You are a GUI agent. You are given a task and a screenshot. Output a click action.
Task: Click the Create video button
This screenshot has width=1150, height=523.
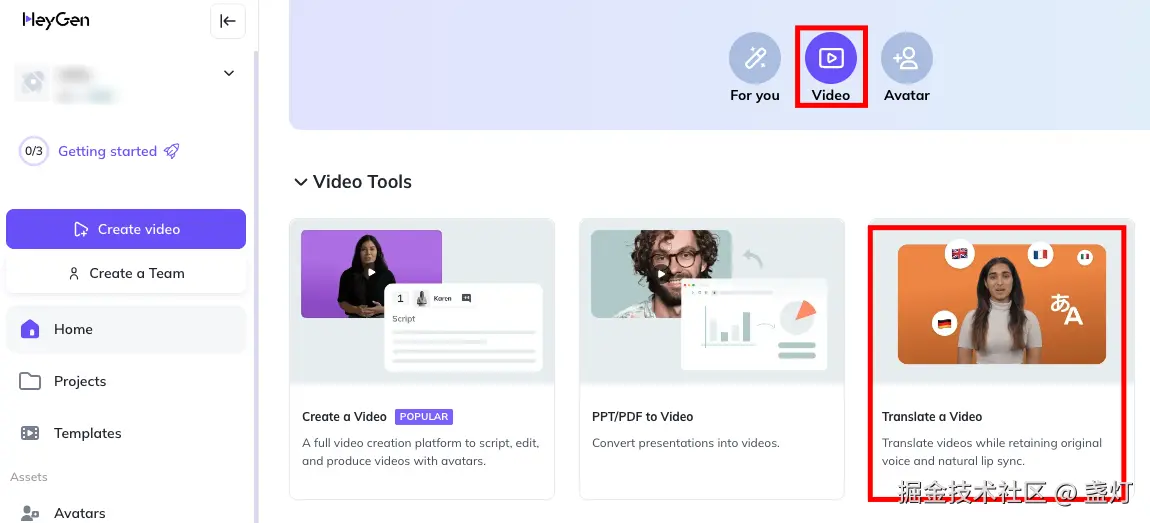126,229
